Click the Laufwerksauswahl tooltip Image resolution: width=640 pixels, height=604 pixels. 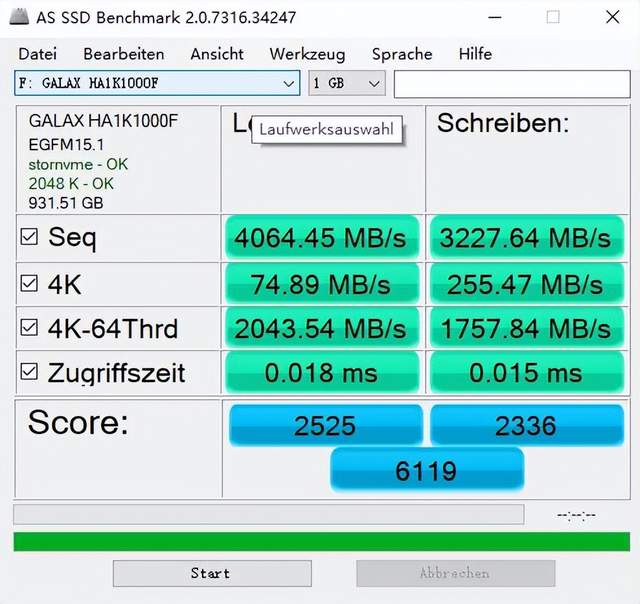tap(327, 129)
